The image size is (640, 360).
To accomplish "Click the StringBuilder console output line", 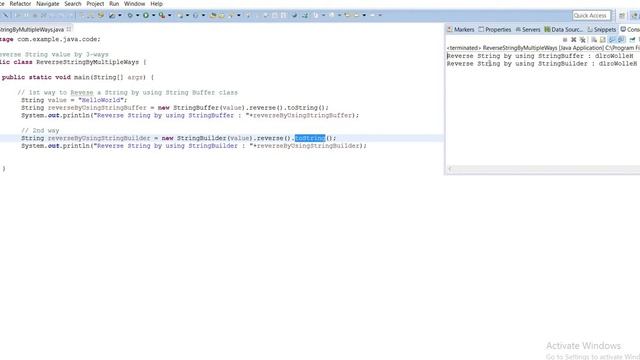I will pos(542,64).
